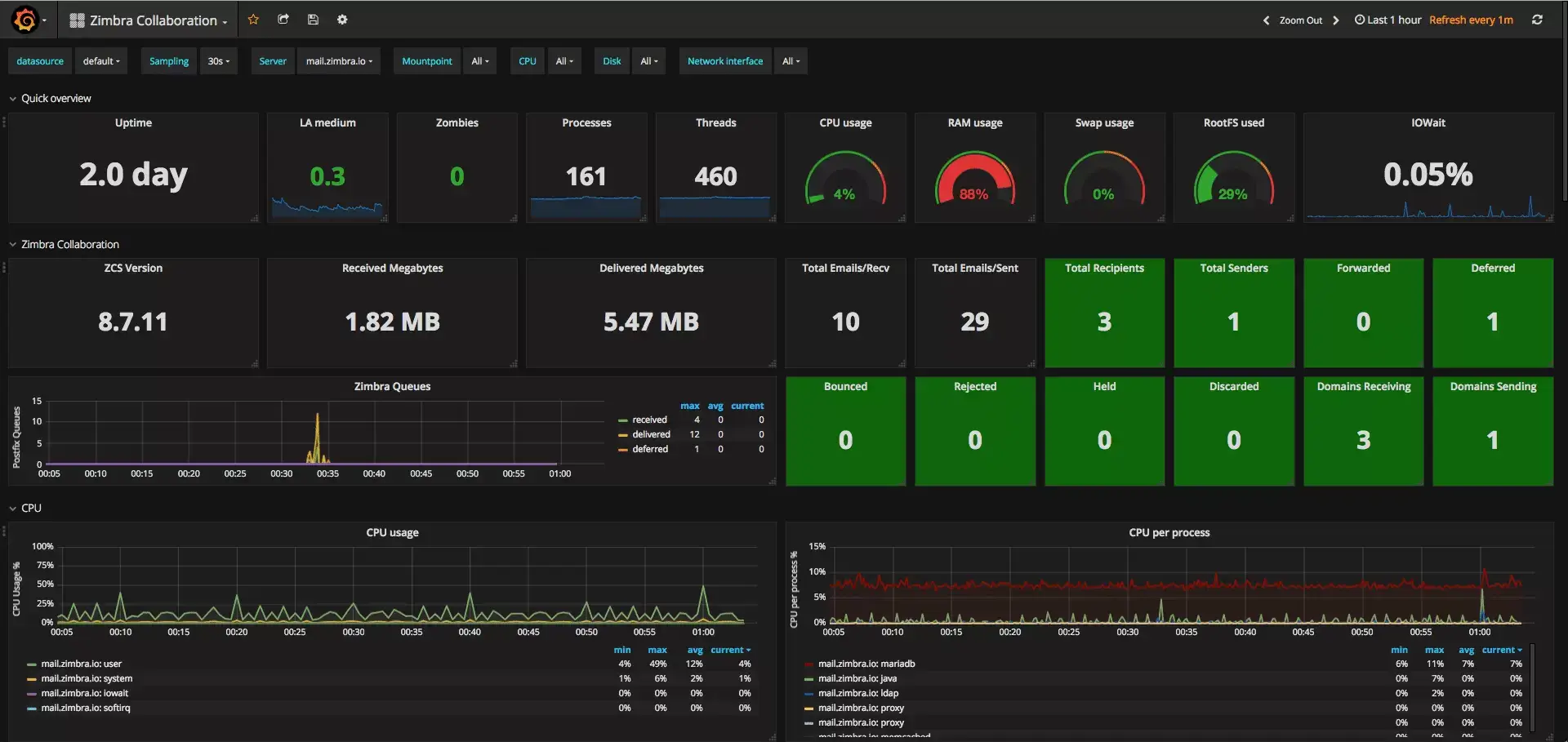Refresh the dashboard with the circular arrows icon
The width and height of the screenshot is (1568, 742).
tap(1538, 19)
